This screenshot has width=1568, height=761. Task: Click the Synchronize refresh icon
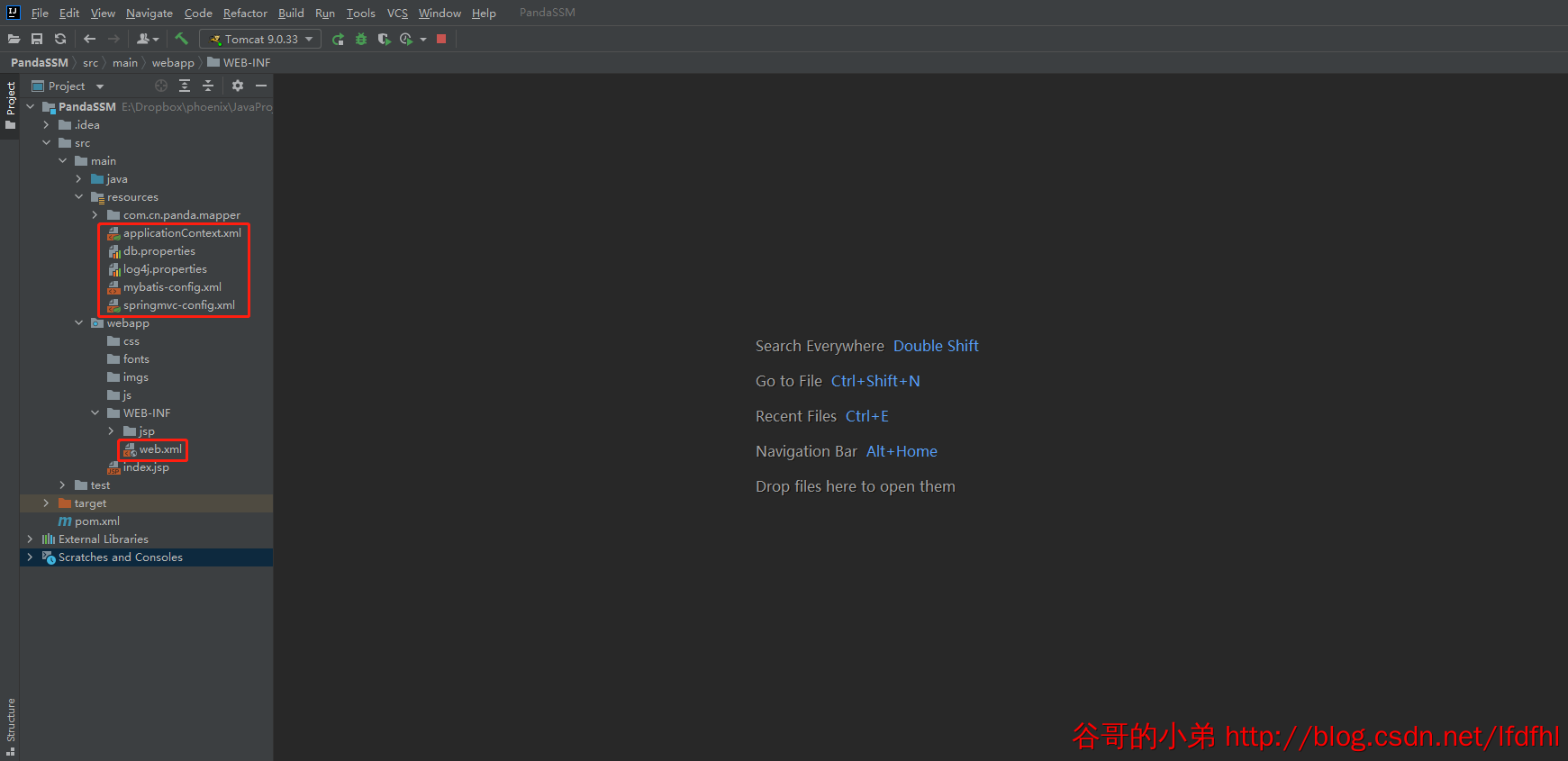(x=60, y=39)
